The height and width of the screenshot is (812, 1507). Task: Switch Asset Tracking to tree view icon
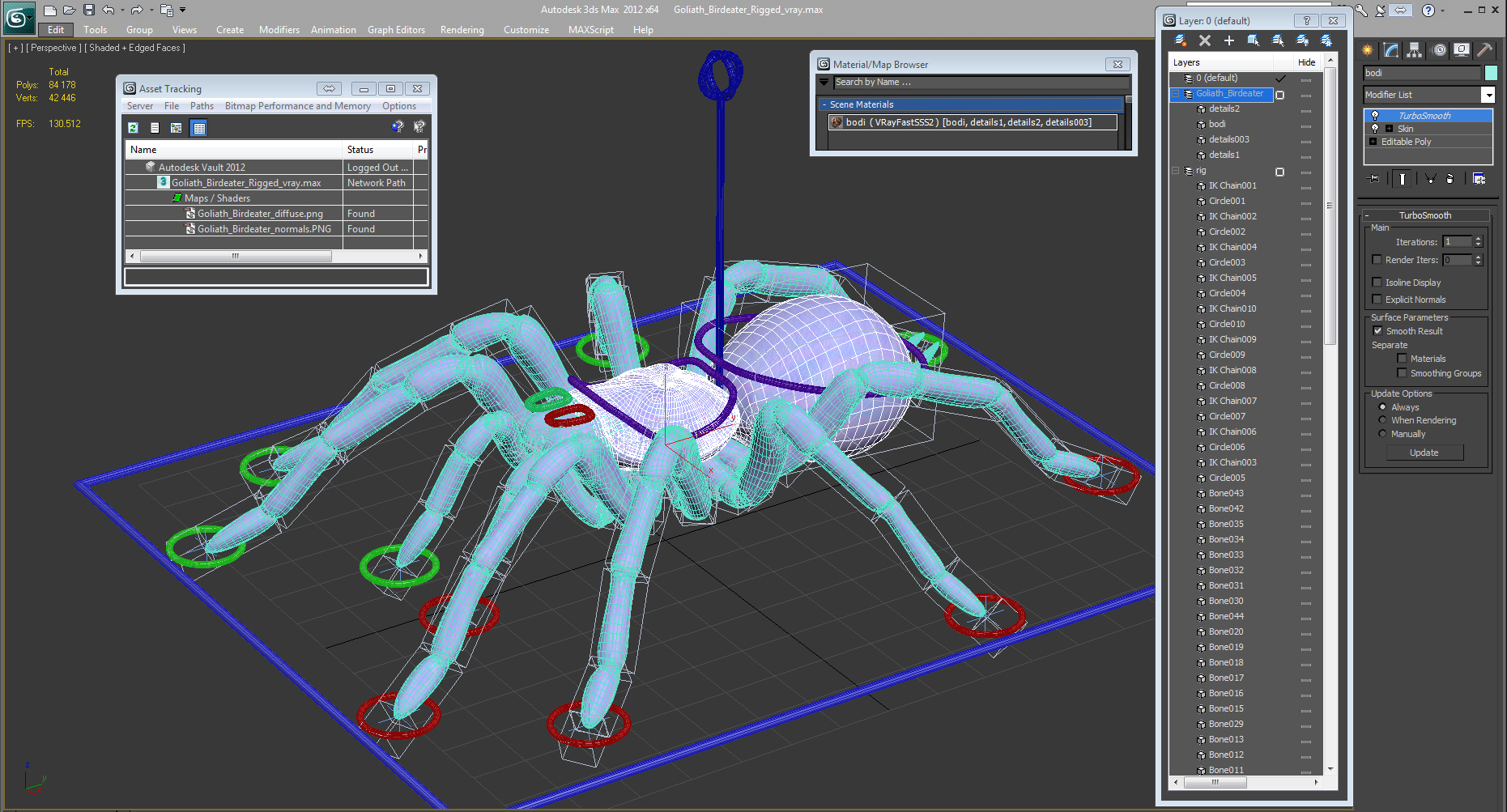coord(176,127)
